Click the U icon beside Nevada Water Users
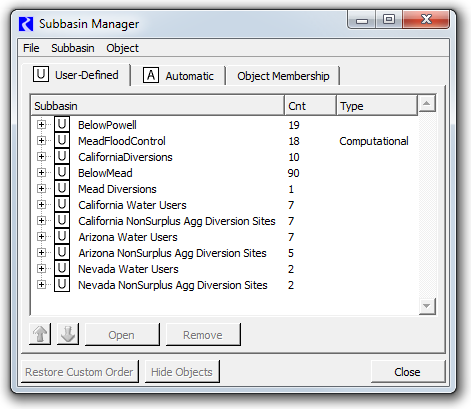The width and height of the screenshot is (471, 409). click(x=62, y=268)
